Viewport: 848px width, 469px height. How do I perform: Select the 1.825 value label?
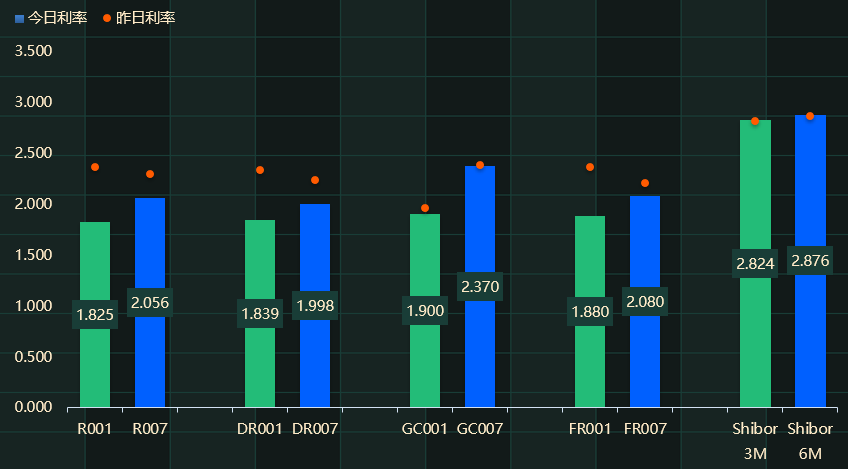[x=95, y=314]
